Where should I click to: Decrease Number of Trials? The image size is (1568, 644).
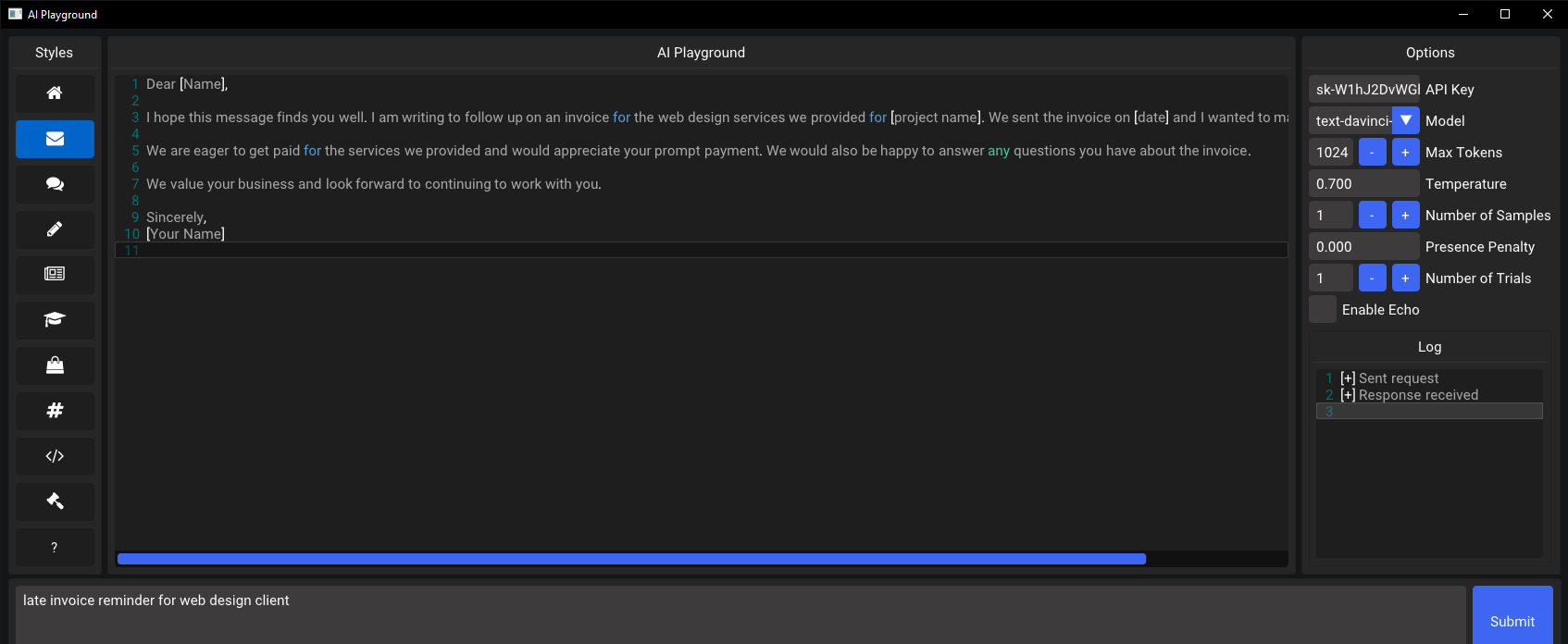pyautogui.click(x=1373, y=278)
